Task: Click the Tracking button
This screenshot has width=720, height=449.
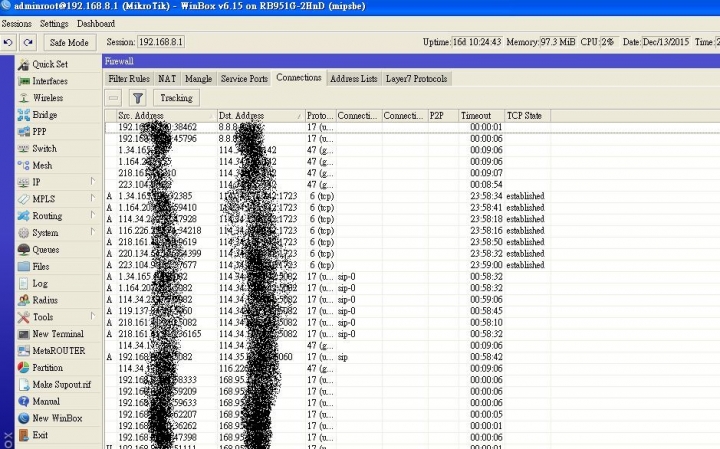Action: coord(176,98)
